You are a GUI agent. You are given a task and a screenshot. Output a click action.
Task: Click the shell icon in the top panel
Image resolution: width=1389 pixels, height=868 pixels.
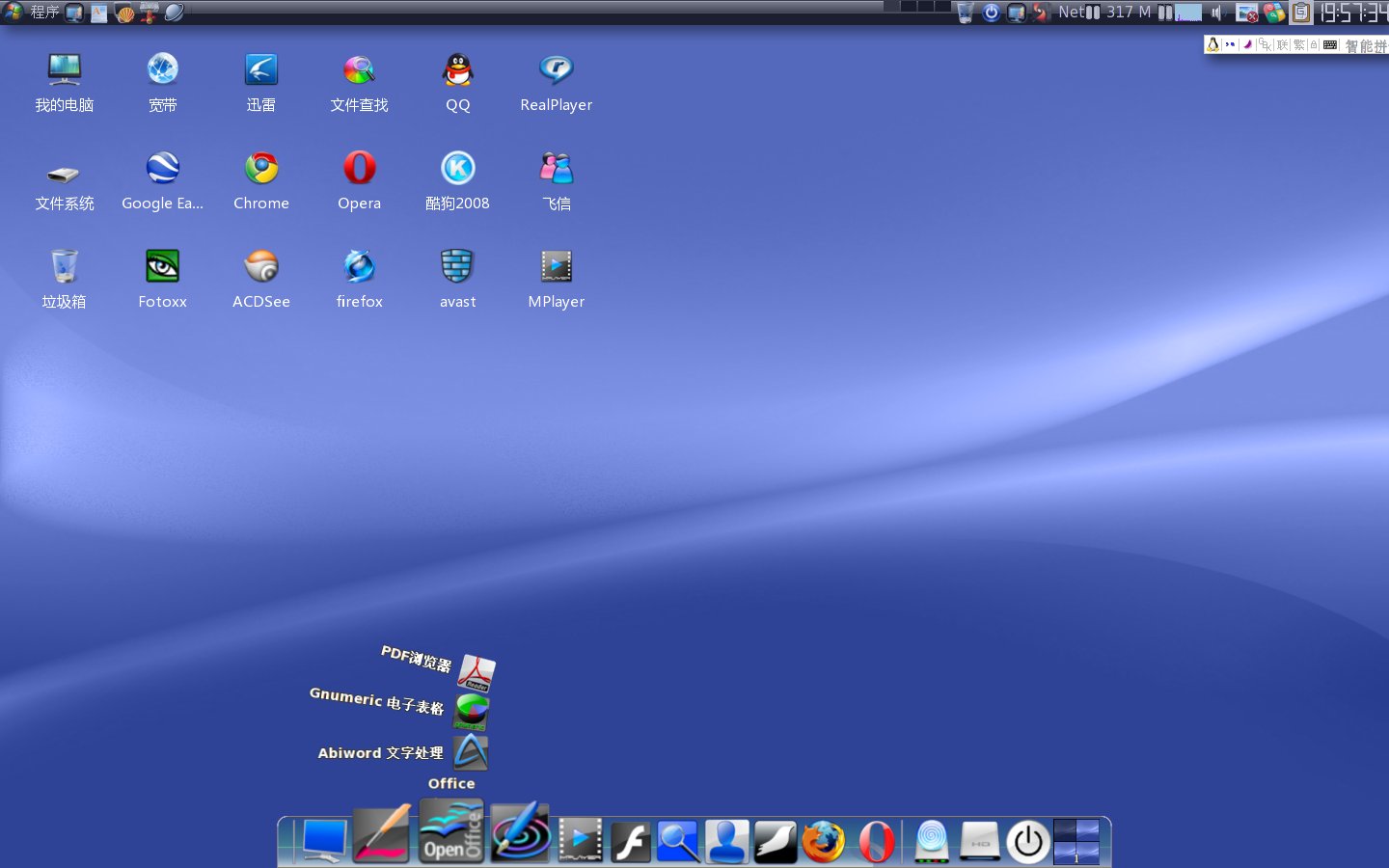tap(124, 13)
